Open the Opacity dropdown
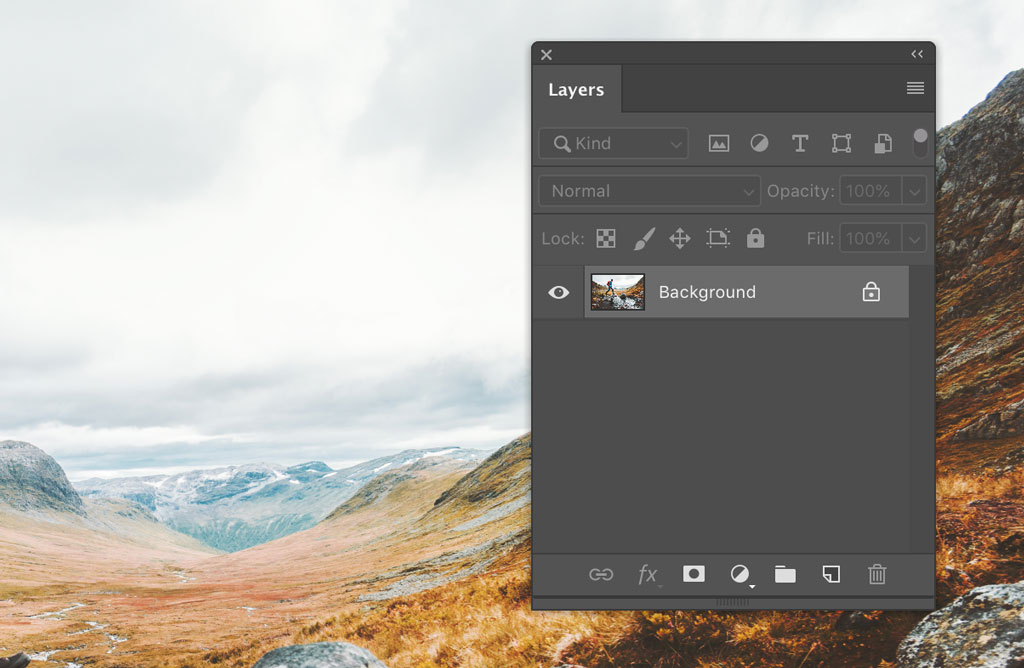 (x=916, y=190)
